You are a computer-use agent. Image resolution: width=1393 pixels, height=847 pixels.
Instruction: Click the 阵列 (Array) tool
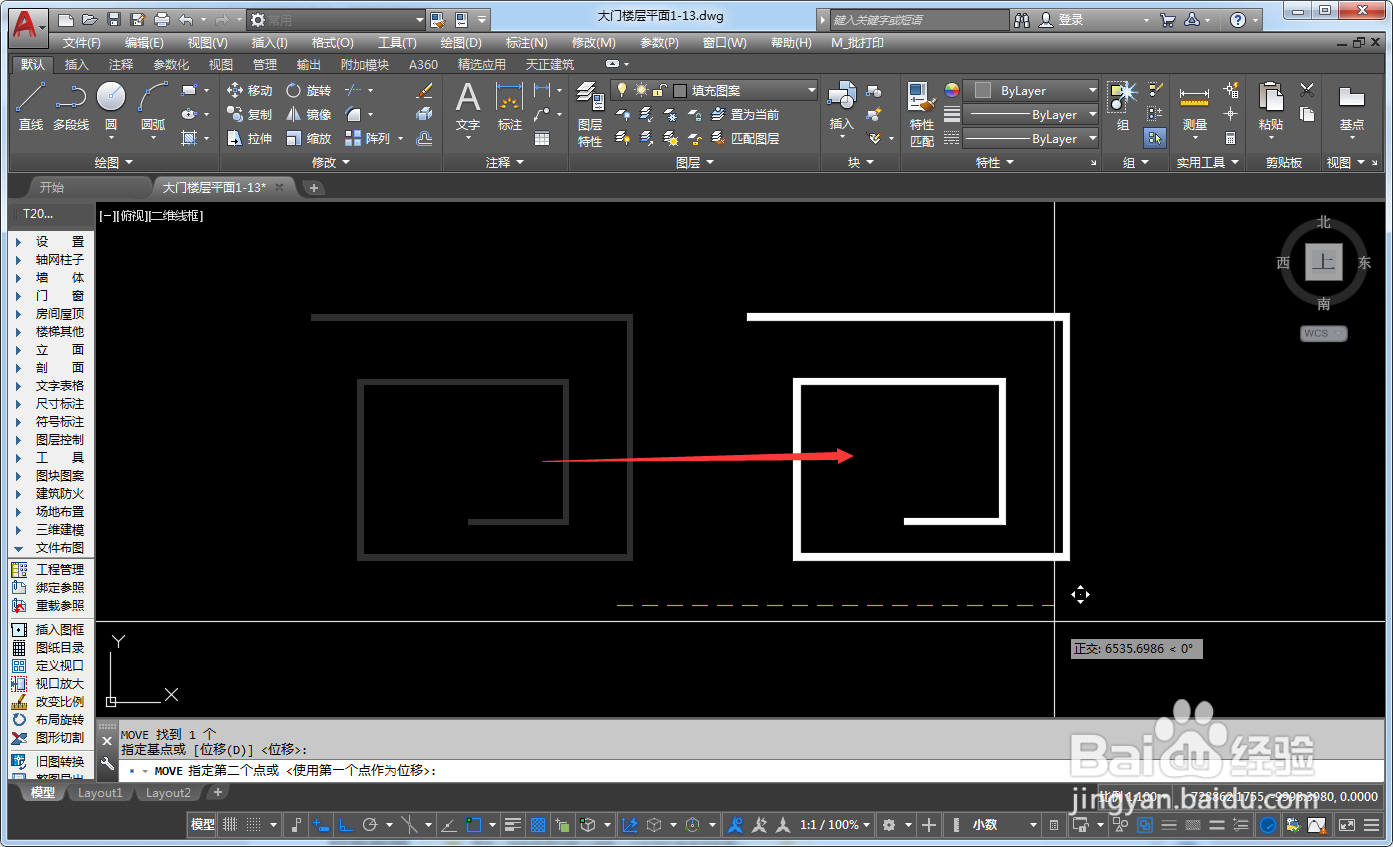pyautogui.click(x=368, y=138)
